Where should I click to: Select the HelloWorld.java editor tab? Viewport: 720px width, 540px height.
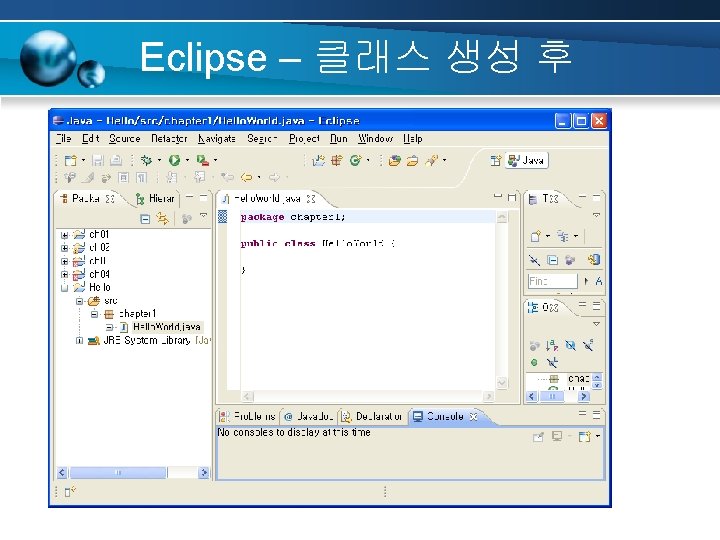point(269,198)
